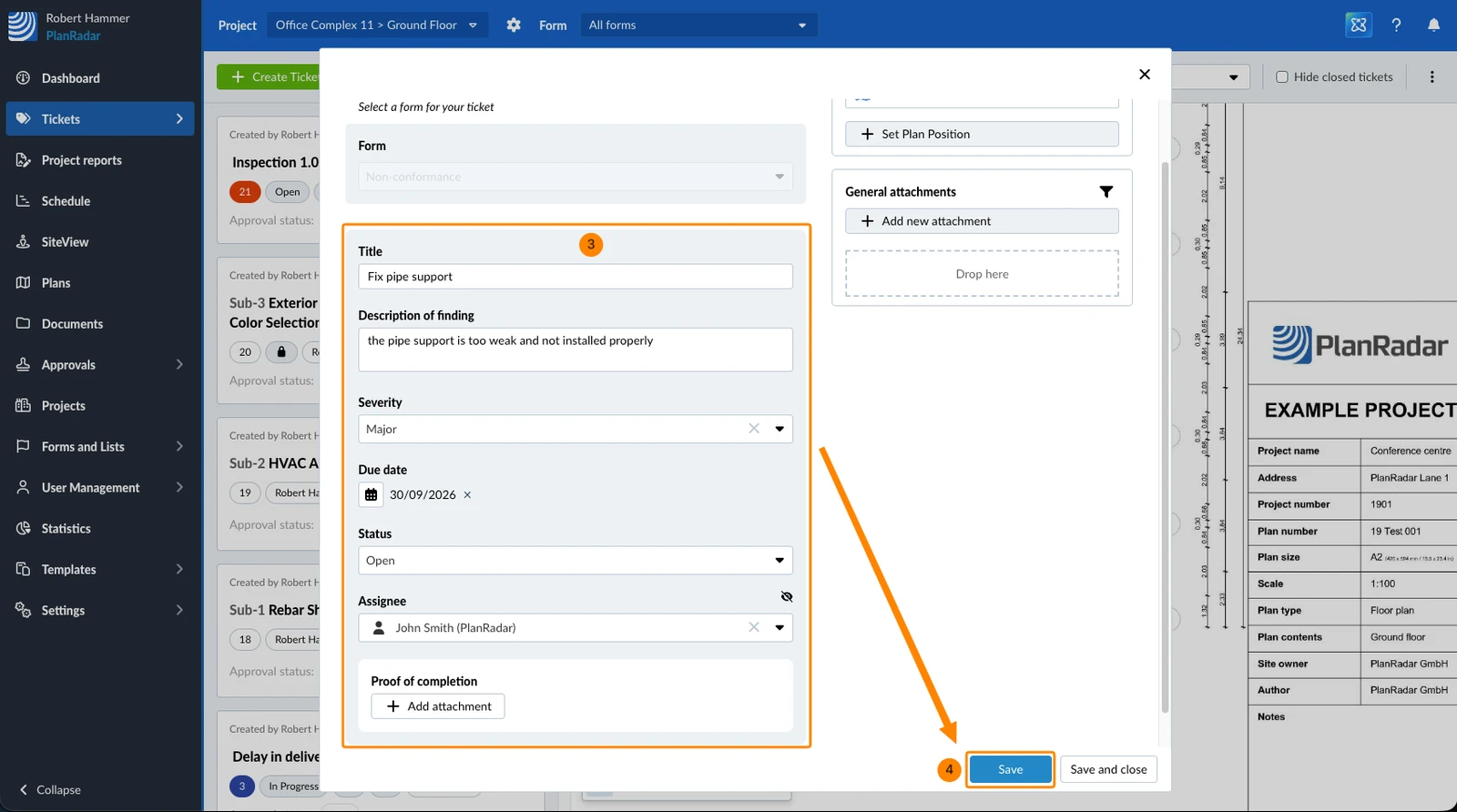
Task: Close the ticket dialog
Action: [1145, 75]
